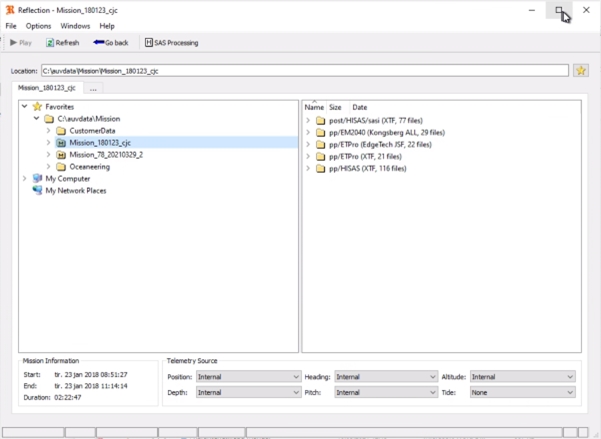
Task: Select 'pp/HISAS (XTF, 116 files)' row
Action: click(x=368, y=169)
